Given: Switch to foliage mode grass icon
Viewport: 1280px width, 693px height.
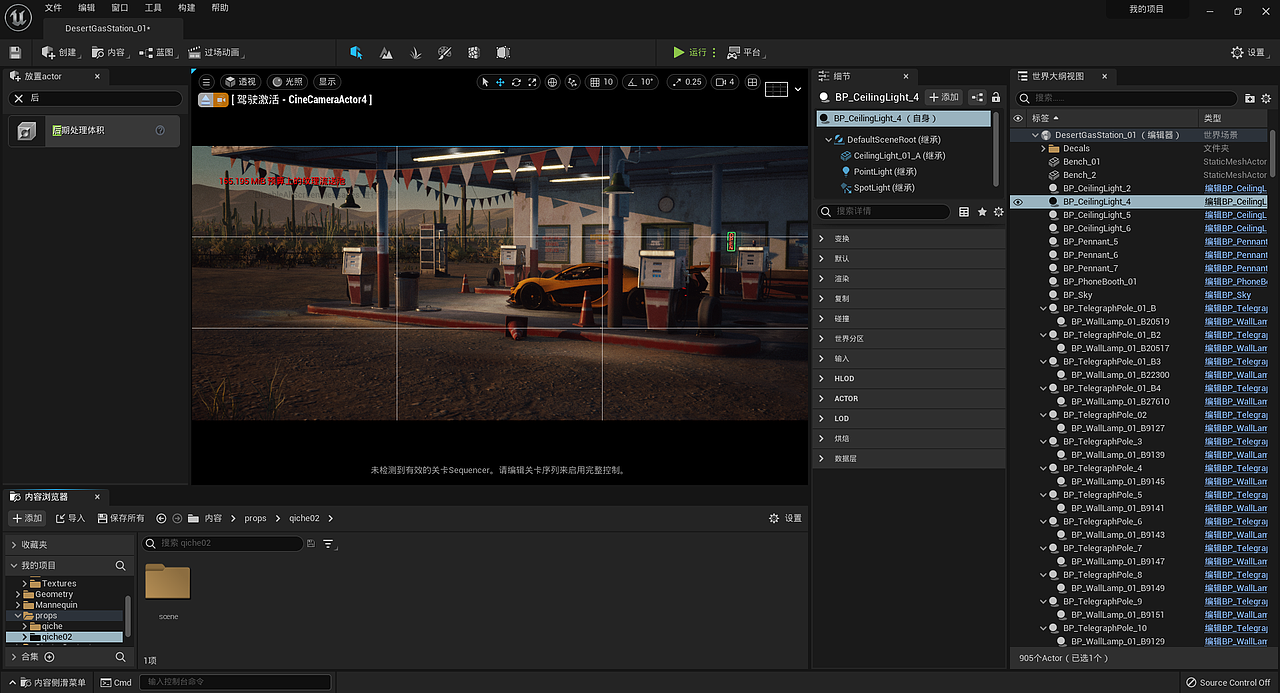Looking at the screenshot, I should pos(416,52).
